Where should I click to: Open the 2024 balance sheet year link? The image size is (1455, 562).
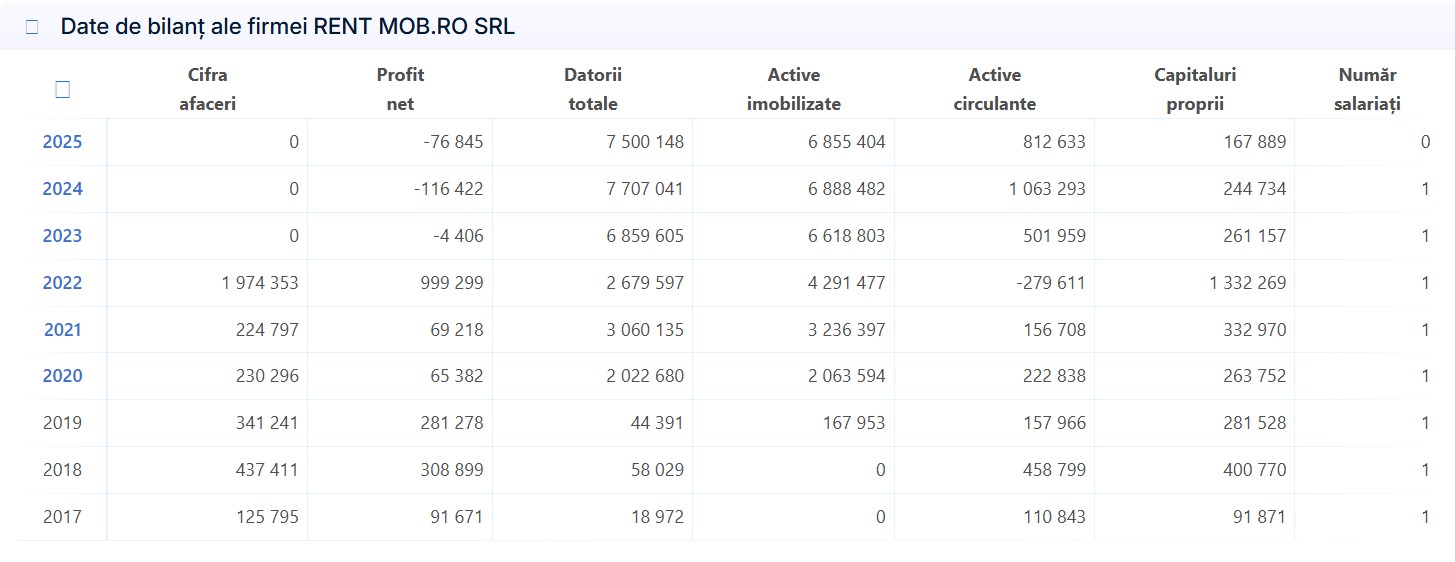(62, 189)
